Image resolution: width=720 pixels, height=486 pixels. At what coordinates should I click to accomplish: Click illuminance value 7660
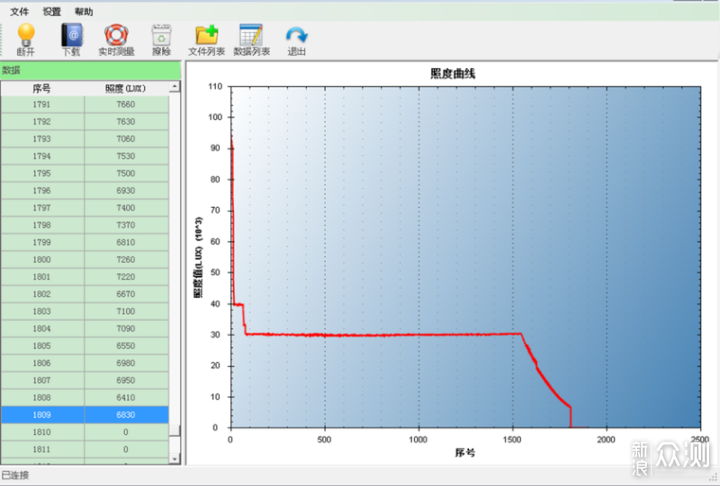click(x=126, y=104)
